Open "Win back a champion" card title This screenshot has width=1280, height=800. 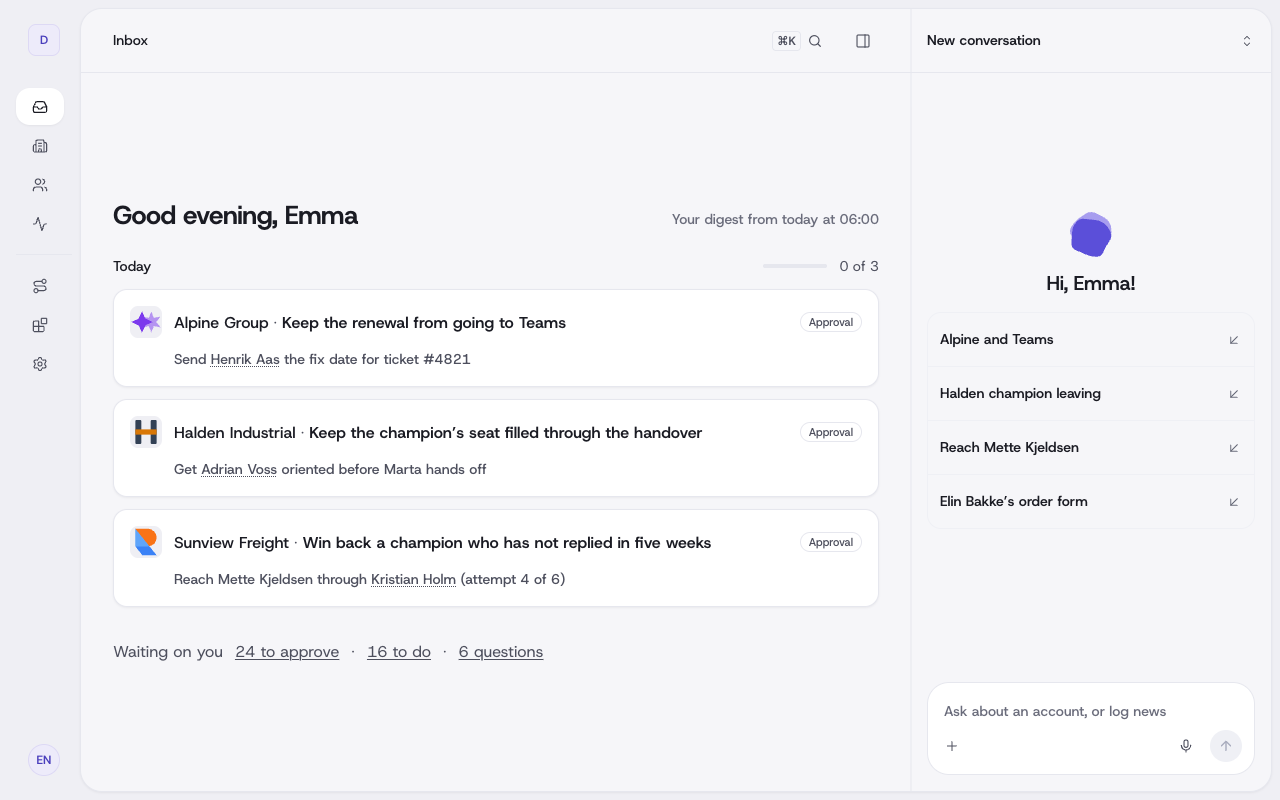[x=507, y=542]
